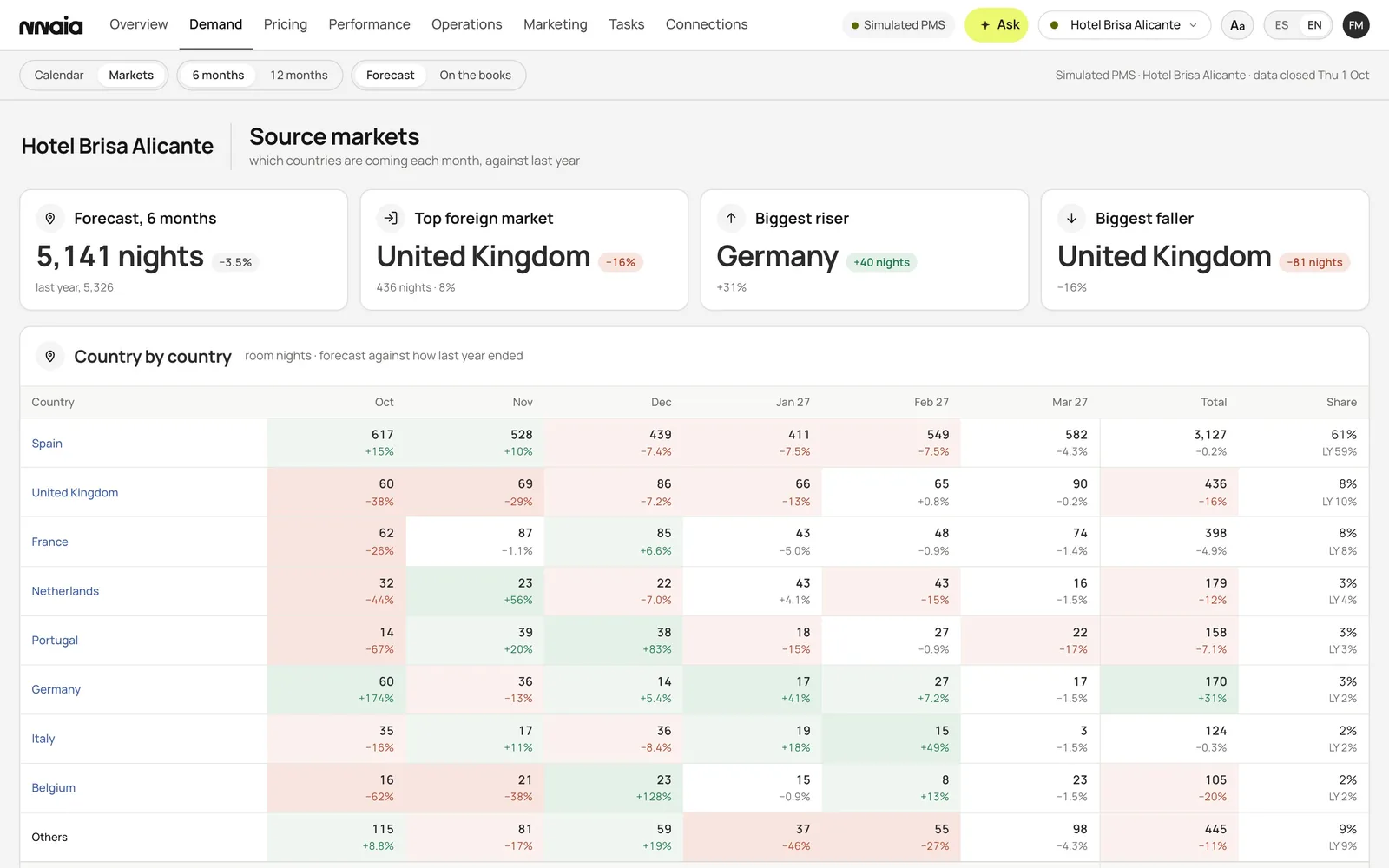
Task: Open the Germany country link in the table
Action: tap(56, 690)
